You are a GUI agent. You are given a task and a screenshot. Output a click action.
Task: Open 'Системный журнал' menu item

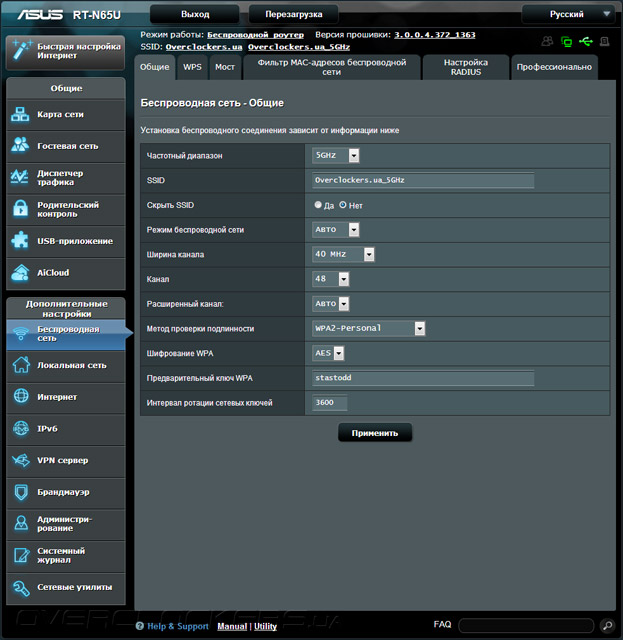(66, 556)
